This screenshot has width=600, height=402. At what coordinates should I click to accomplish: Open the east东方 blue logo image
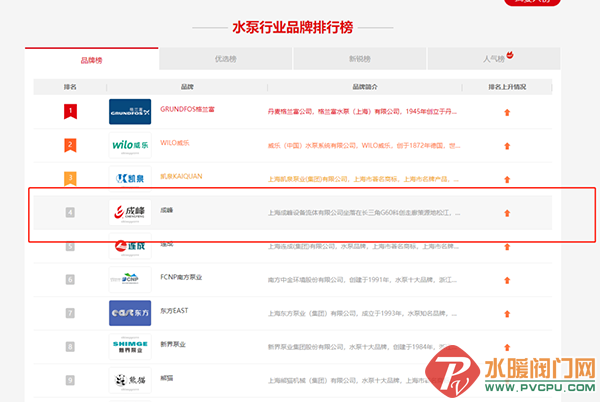(x=130, y=313)
